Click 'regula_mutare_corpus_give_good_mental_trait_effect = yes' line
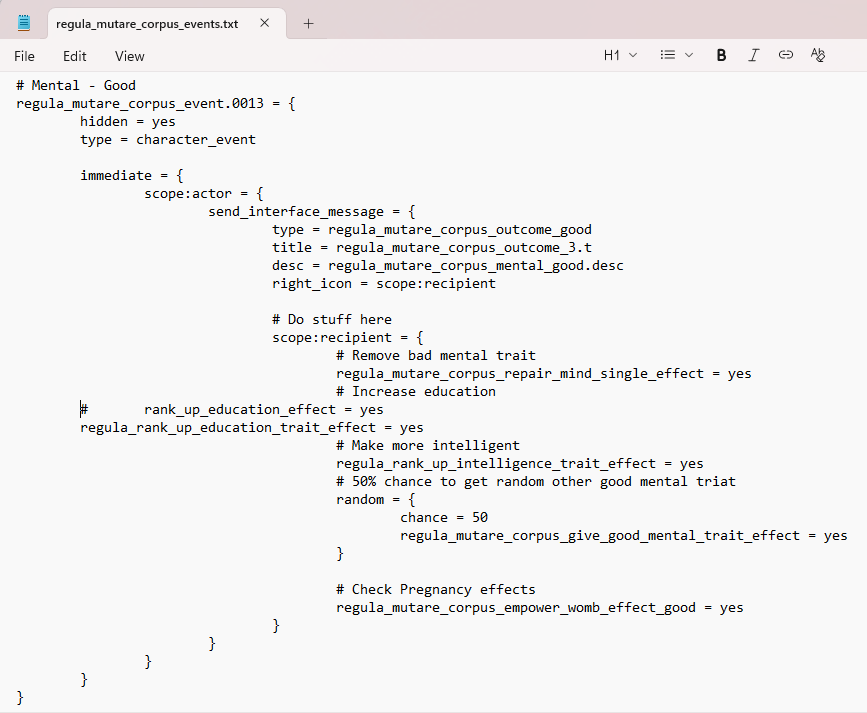 [624, 535]
